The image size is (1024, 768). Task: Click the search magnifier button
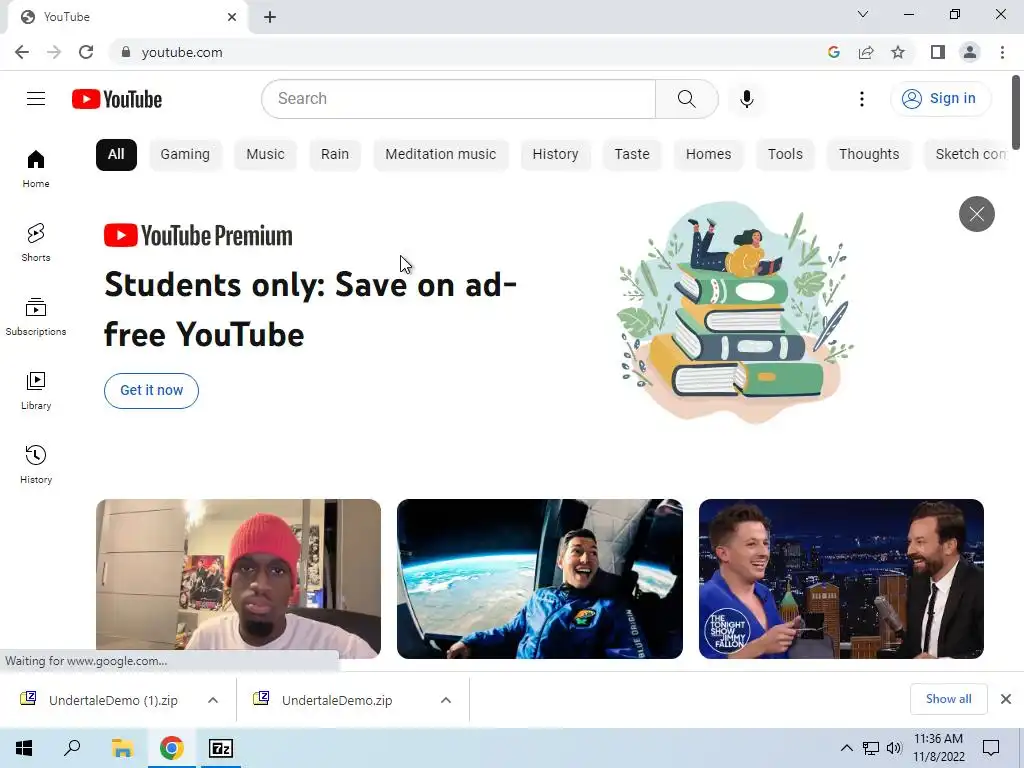(x=686, y=99)
